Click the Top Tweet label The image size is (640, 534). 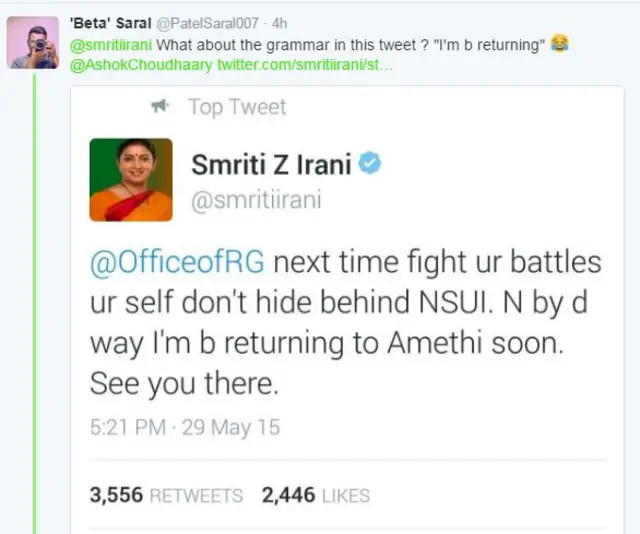point(236,107)
